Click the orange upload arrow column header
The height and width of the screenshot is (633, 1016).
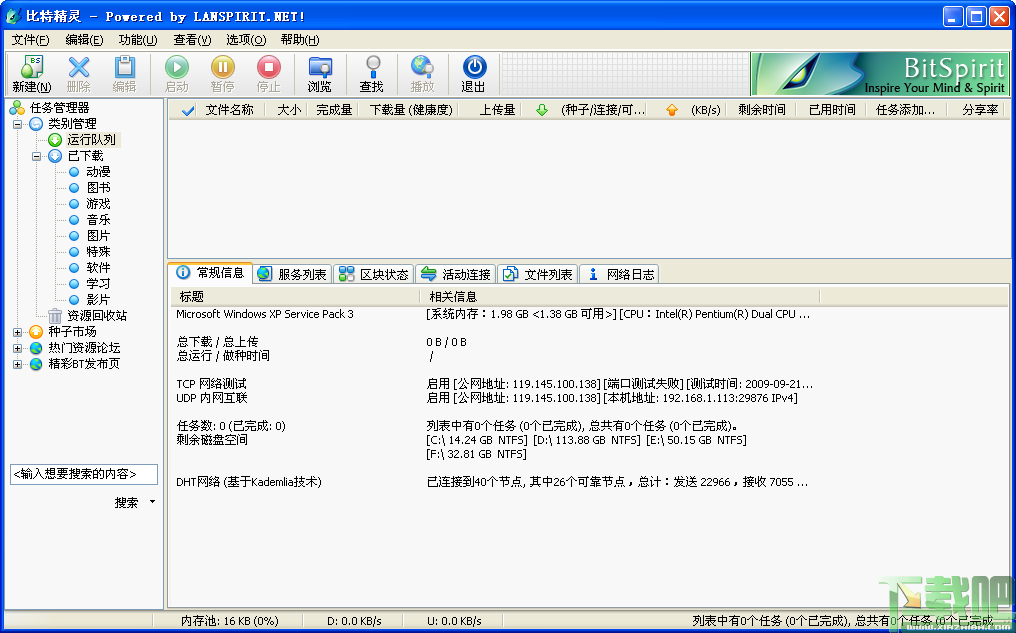[x=672, y=110]
